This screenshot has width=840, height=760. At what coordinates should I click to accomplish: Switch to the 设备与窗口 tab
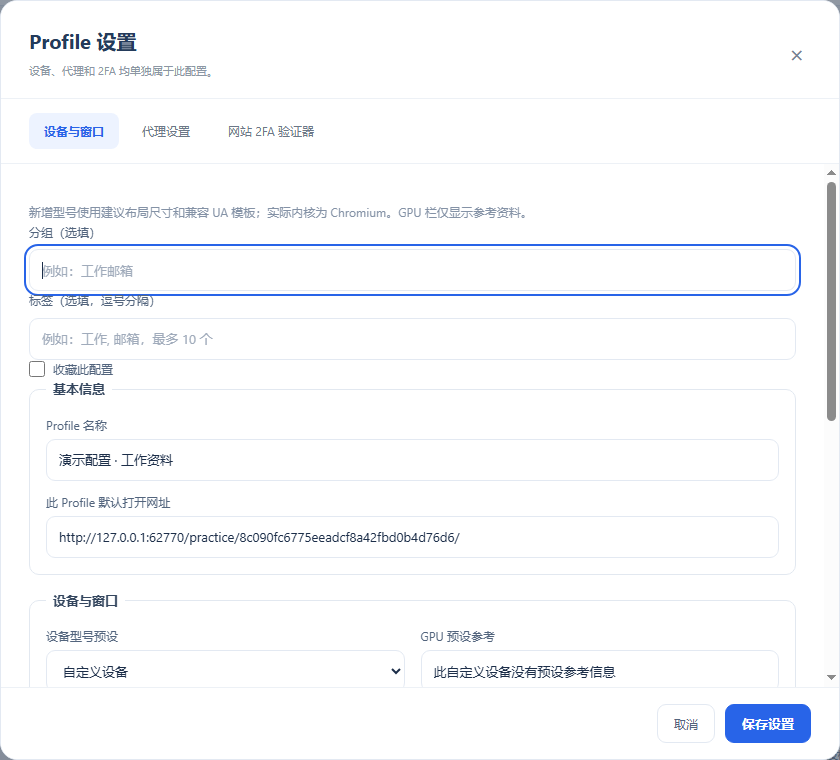[74, 131]
